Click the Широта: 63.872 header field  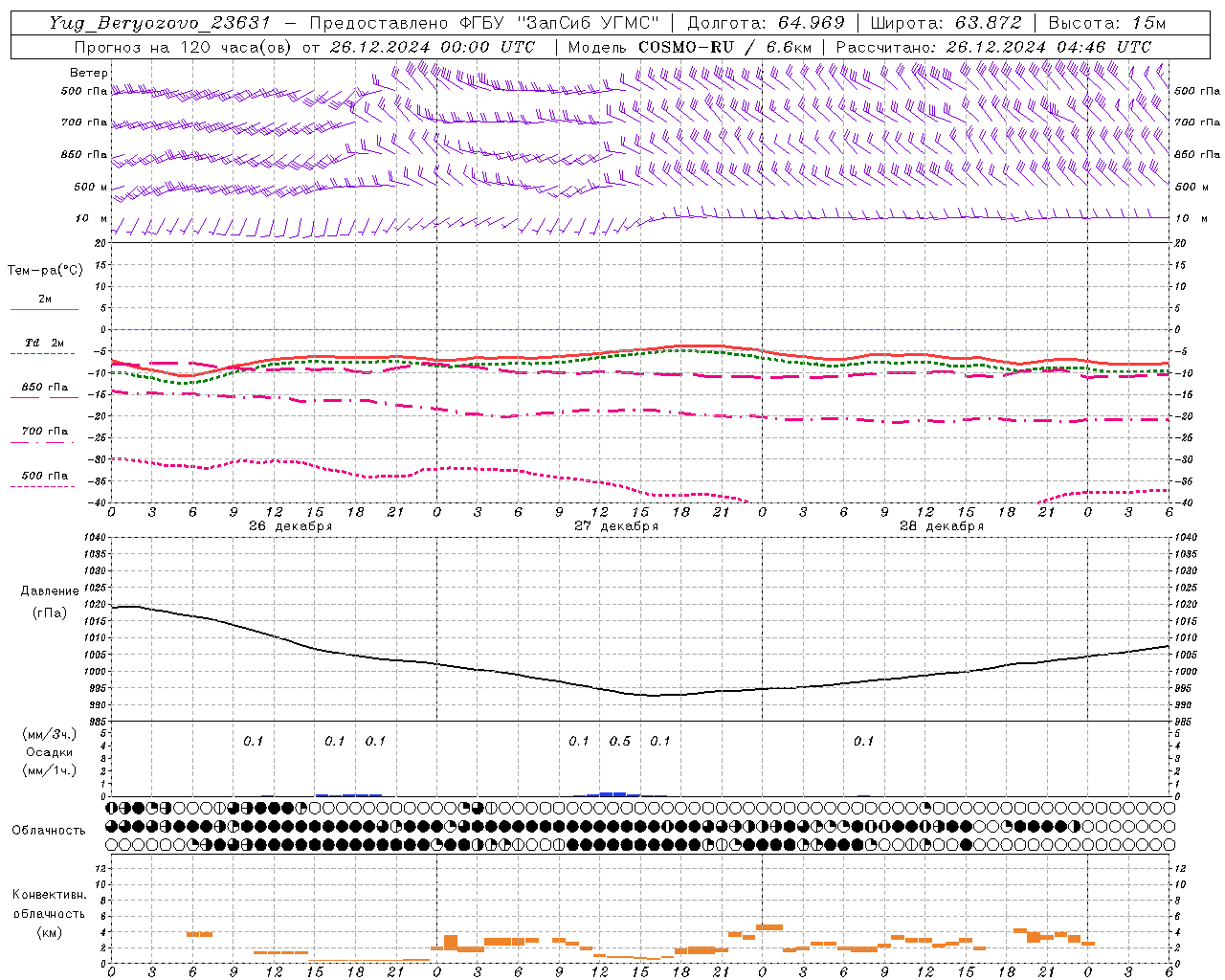click(x=946, y=23)
